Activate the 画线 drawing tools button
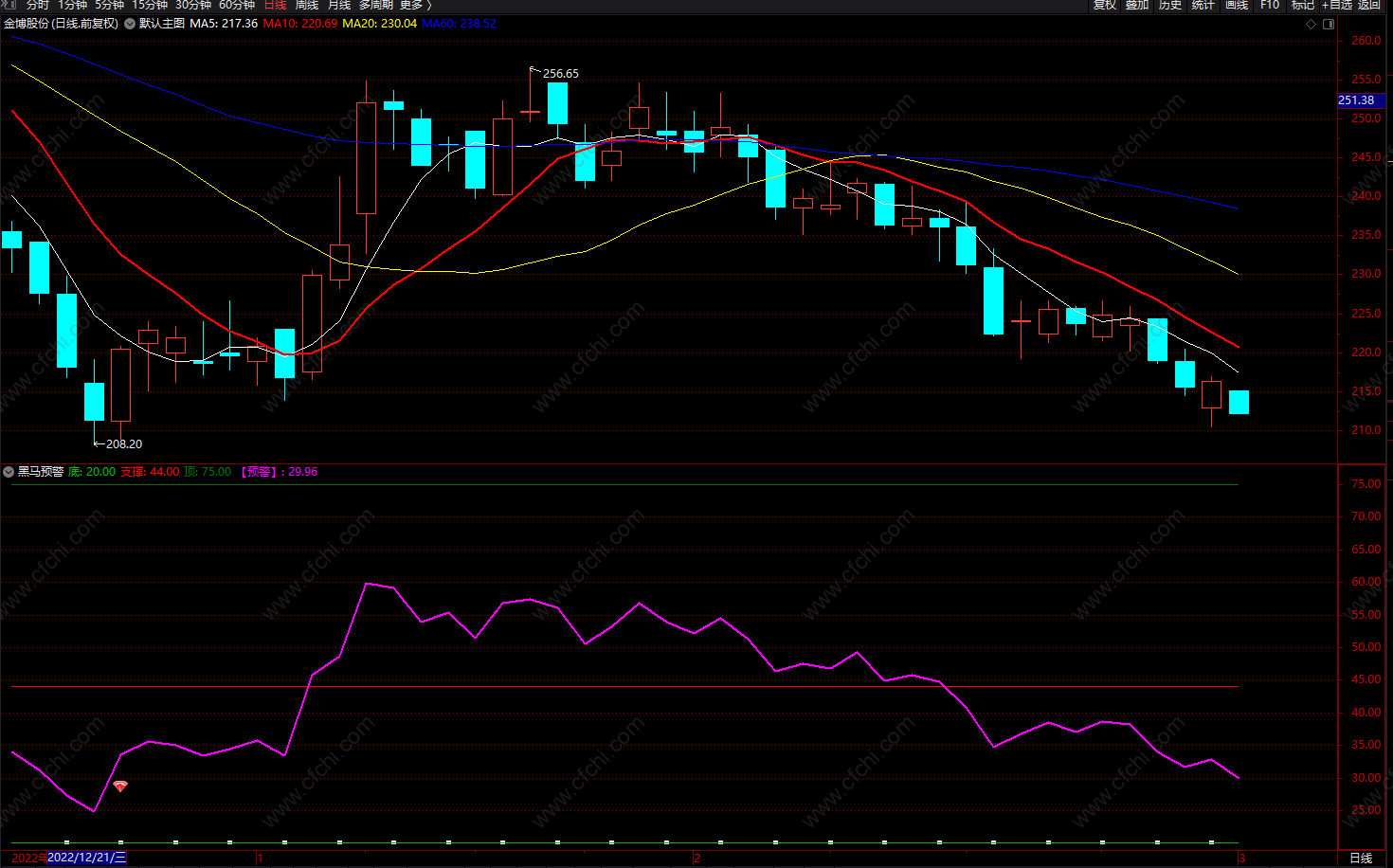This screenshot has width=1393, height=868. (1237, 5)
